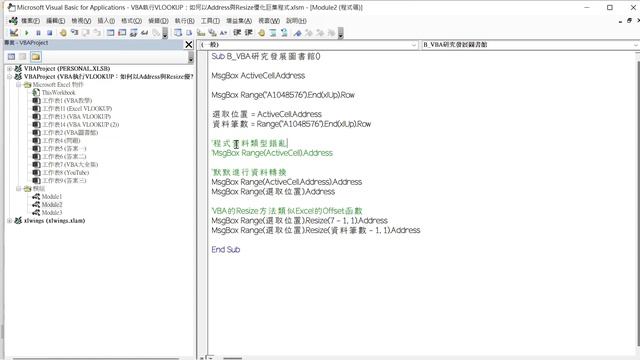Open the 執行(R) menu

pyautogui.click(x=184, y=21)
